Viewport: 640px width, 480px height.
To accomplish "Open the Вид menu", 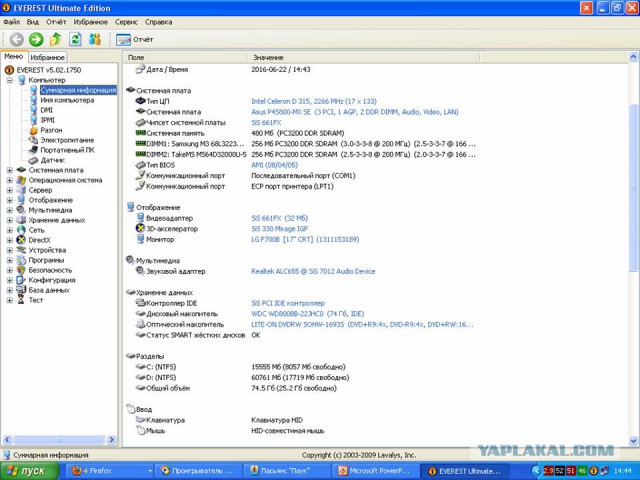I will coord(33,22).
